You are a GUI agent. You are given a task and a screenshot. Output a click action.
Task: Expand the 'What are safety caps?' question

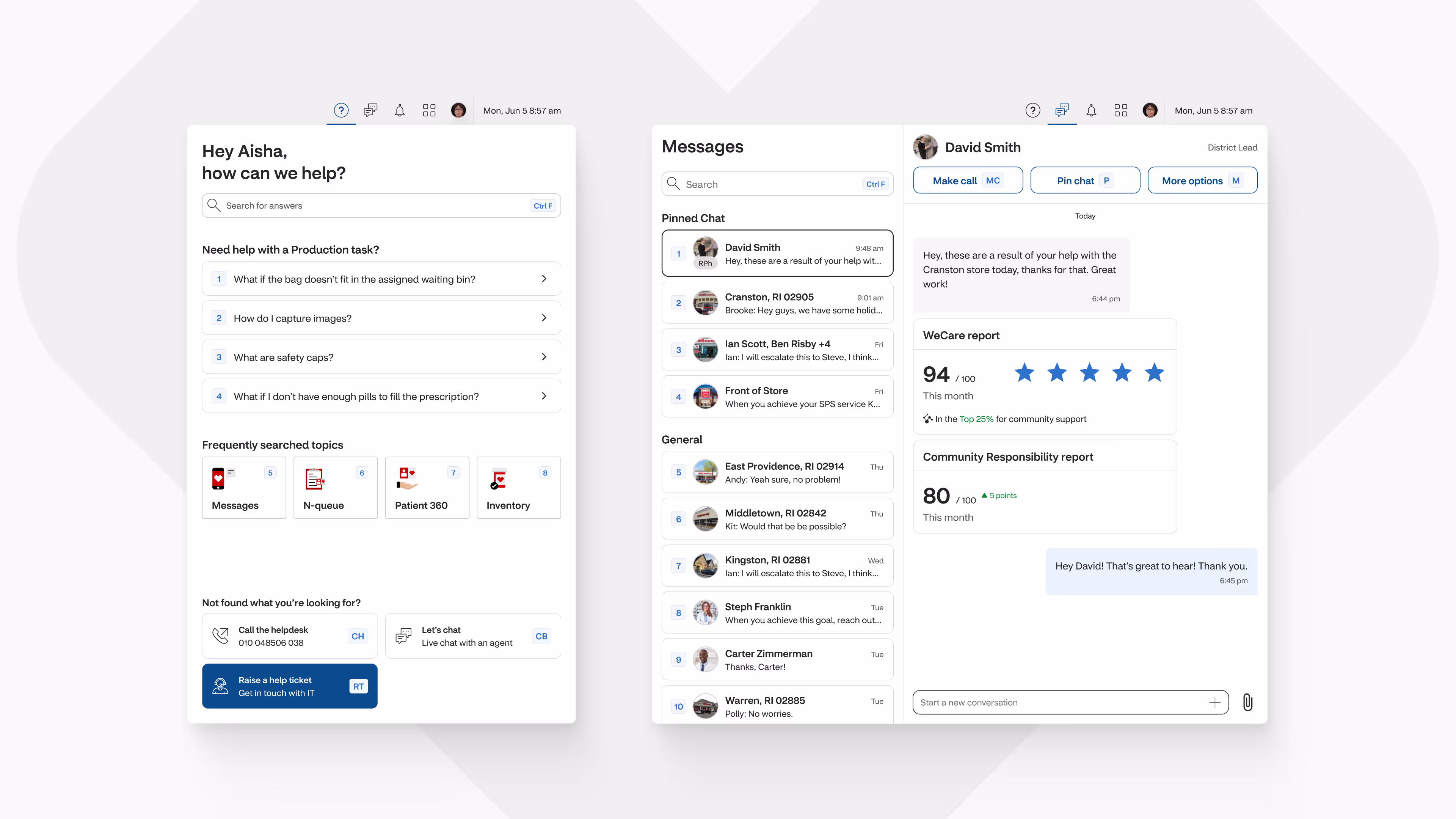381,357
